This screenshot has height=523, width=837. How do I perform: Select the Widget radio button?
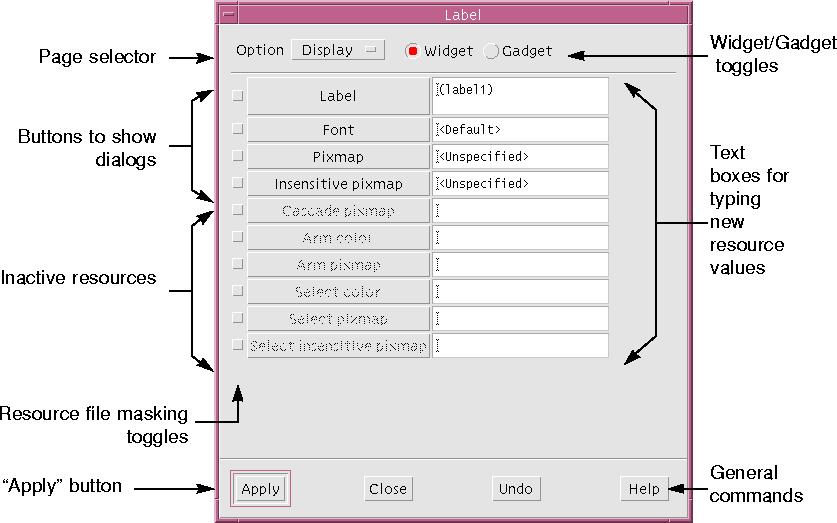pos(413,51)
